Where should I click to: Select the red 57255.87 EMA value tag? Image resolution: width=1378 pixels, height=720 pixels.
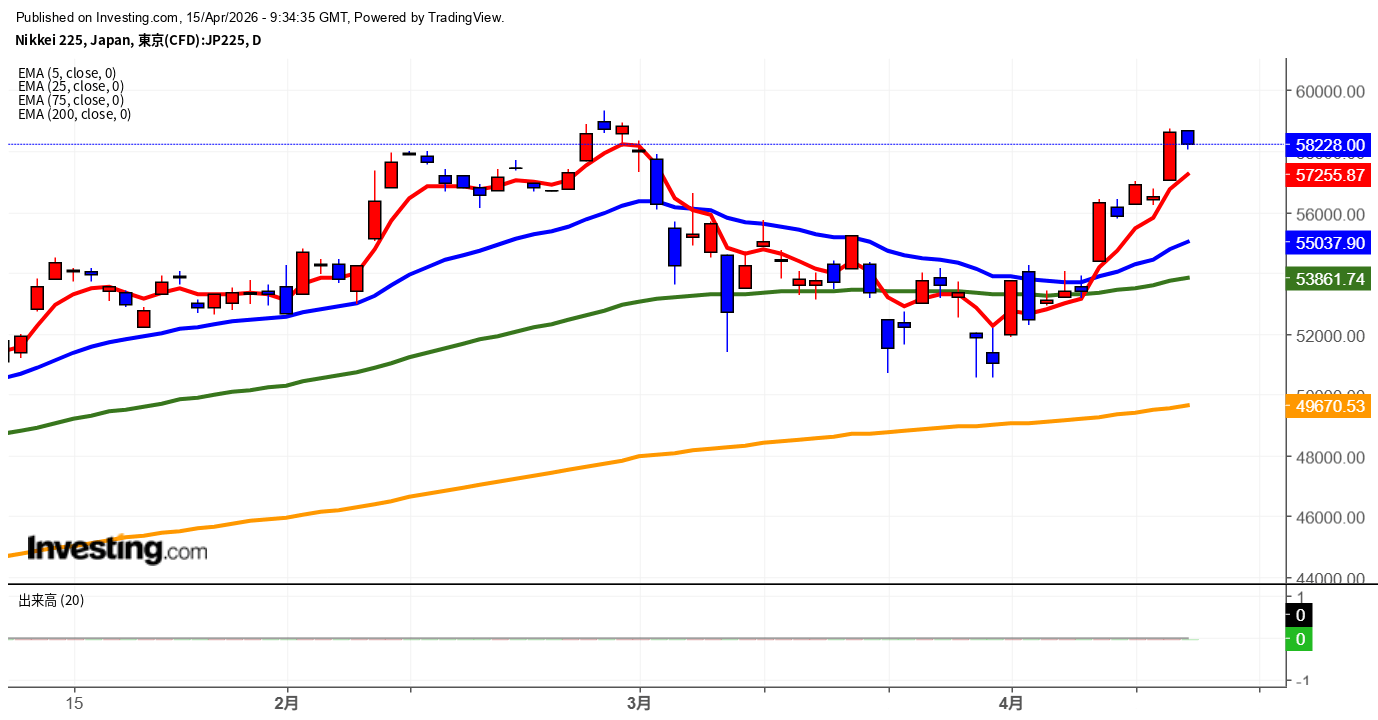pos(1329,175)
